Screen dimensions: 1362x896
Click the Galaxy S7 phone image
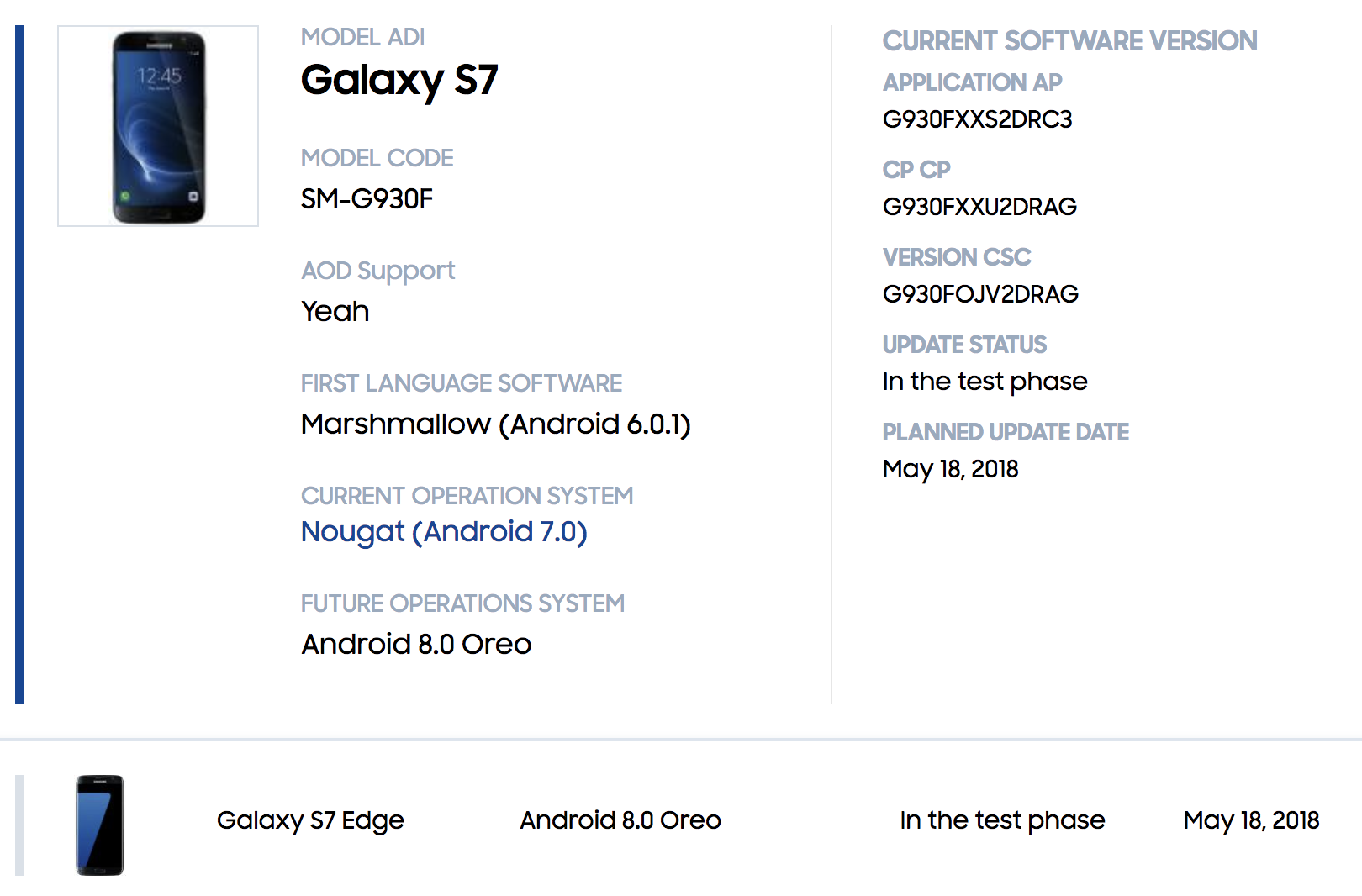coord(158,126)
